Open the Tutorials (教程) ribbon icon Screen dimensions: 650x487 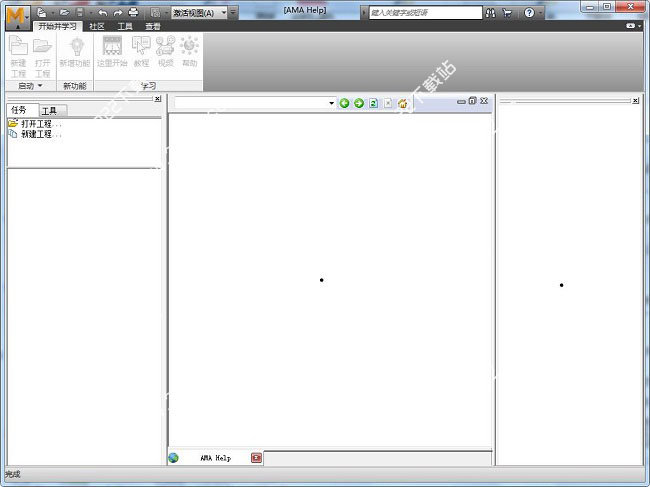pyautogui.click(x=141, y=51)
